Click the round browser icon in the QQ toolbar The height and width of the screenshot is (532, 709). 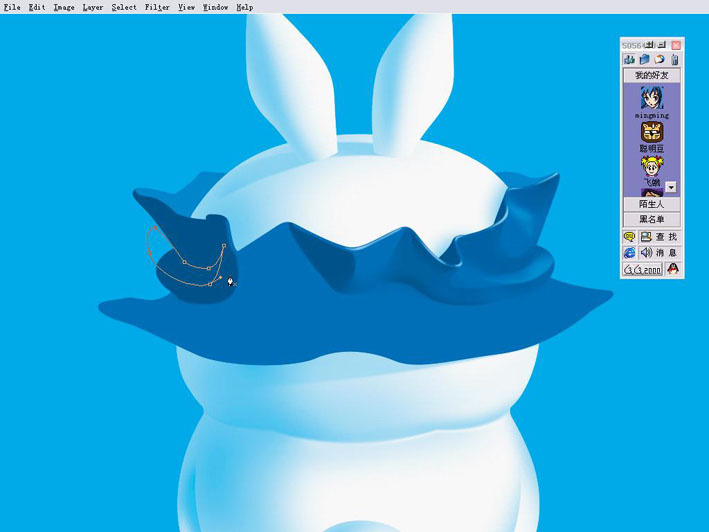click(x=660, y=60)
